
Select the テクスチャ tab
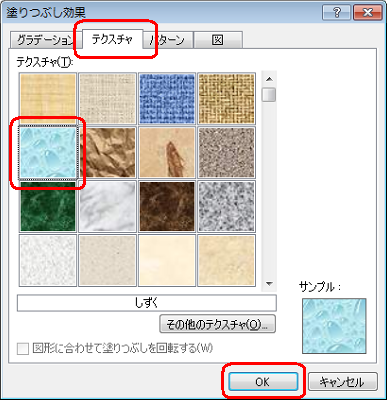tap(112, 39)
